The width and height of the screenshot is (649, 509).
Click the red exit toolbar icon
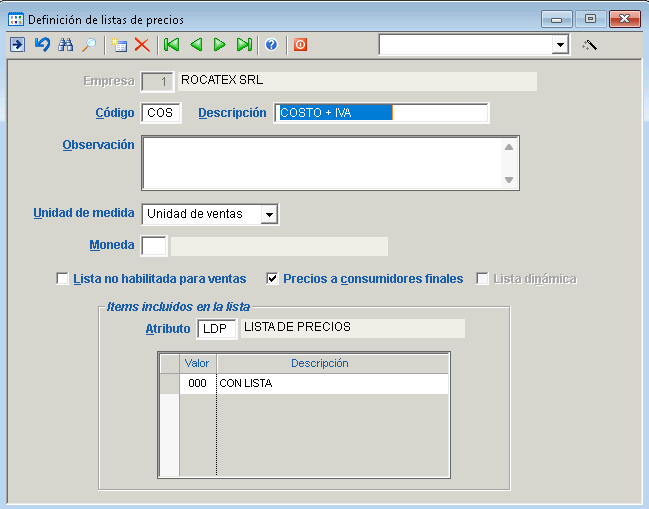pyautogui.click(x=300, y=45)
